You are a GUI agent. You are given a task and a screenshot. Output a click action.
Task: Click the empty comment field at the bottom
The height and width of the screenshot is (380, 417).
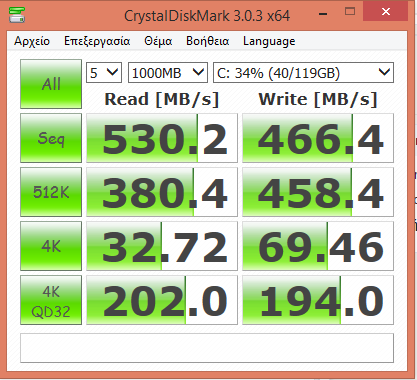(x=207, y=348)
